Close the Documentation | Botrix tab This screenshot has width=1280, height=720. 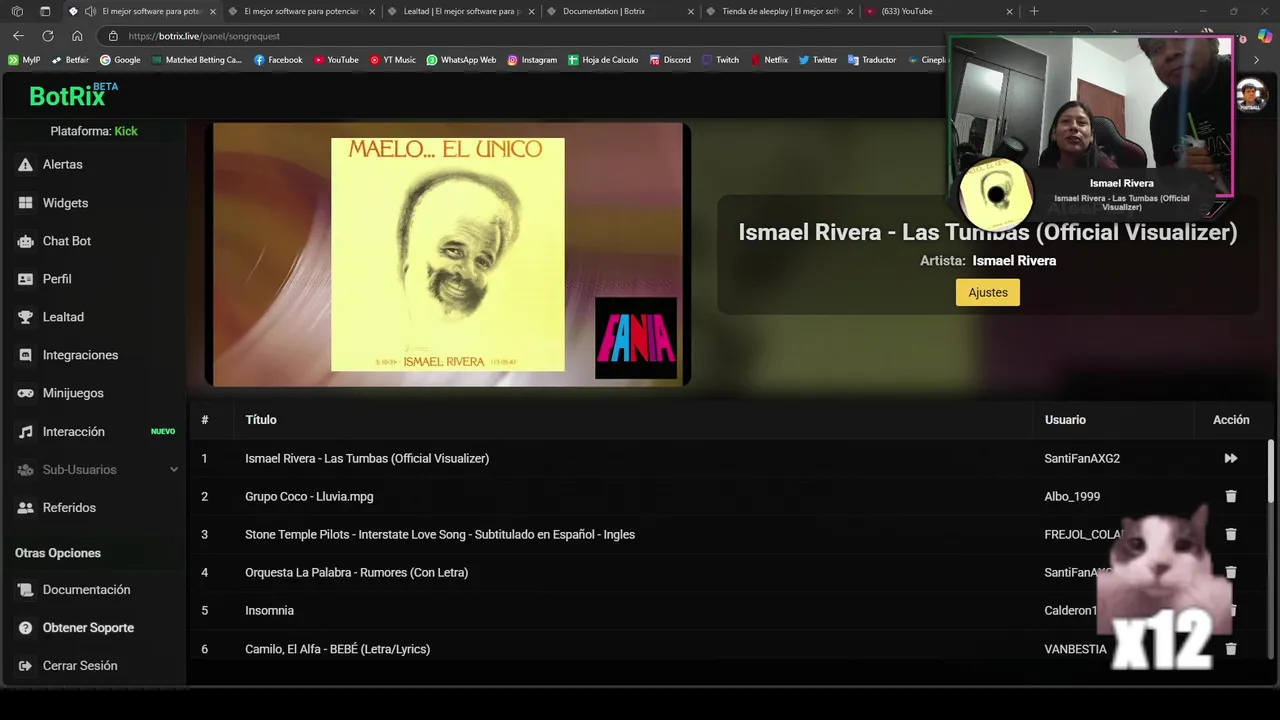690,11
